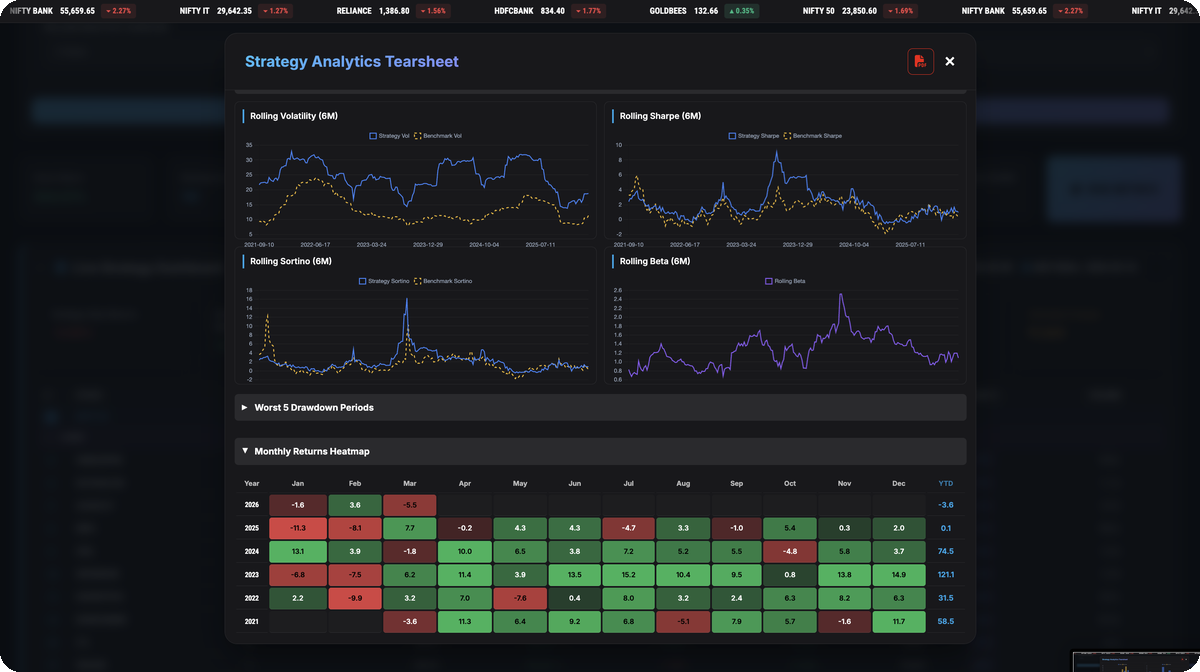
Task: Click the Rolling Beta chart line area
Action: click(x=794, y=335)
